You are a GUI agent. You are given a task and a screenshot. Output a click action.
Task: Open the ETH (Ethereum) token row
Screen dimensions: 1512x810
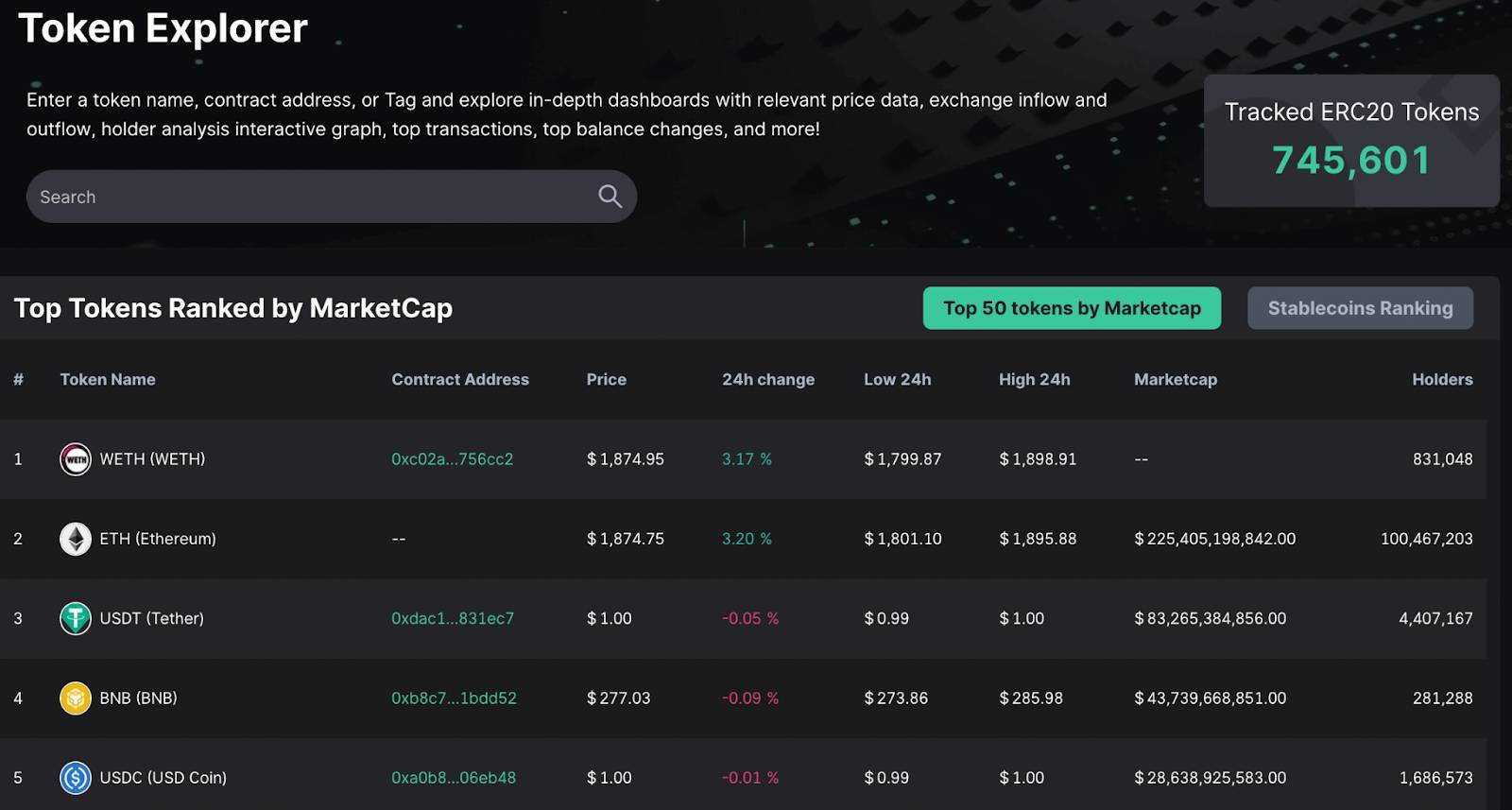pyautogui.click(x=743, y=539)
